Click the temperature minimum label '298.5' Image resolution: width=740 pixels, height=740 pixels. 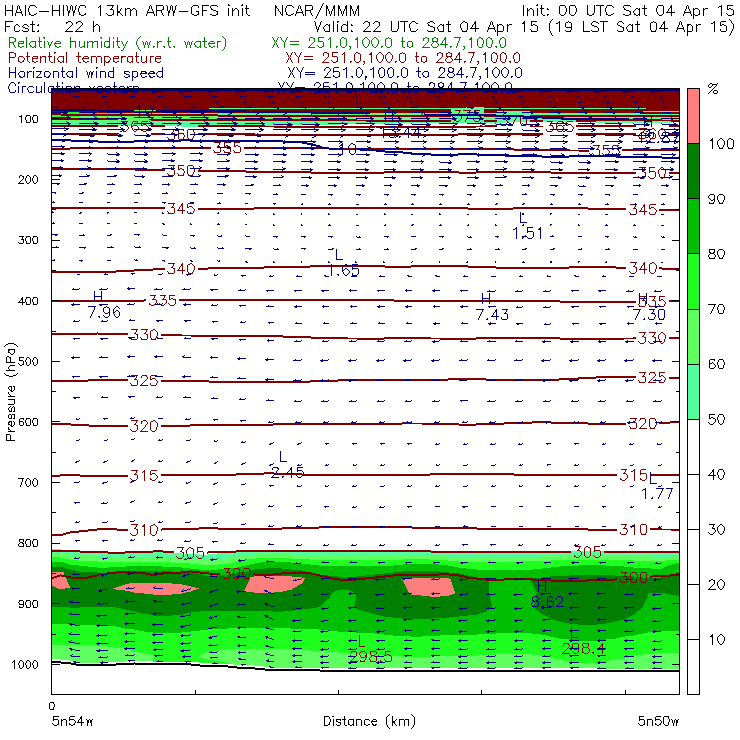pos(370,656)
